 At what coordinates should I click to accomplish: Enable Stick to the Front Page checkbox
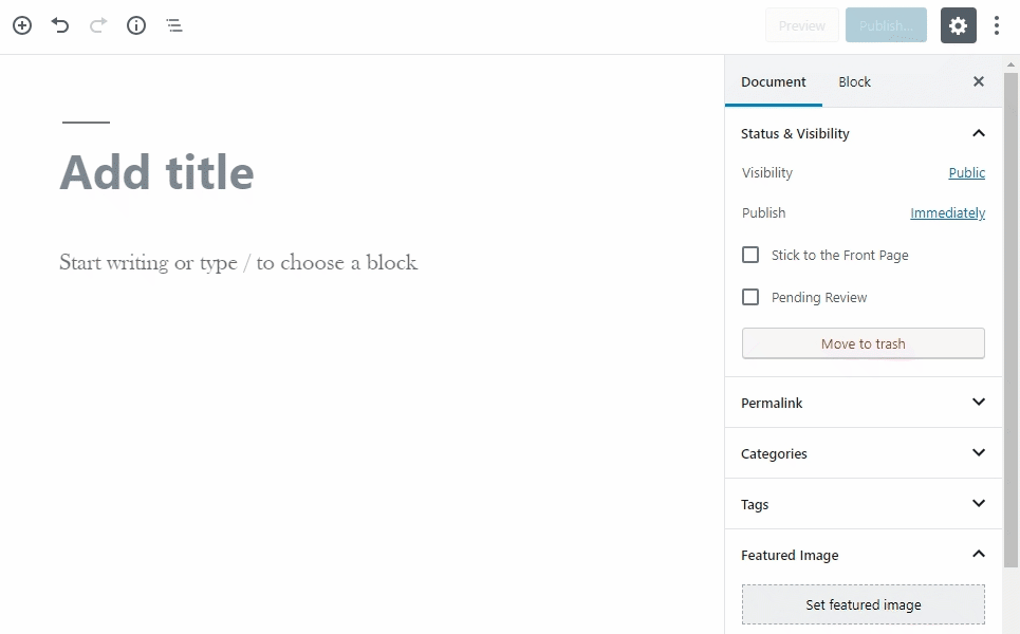[x=751, y=255]
